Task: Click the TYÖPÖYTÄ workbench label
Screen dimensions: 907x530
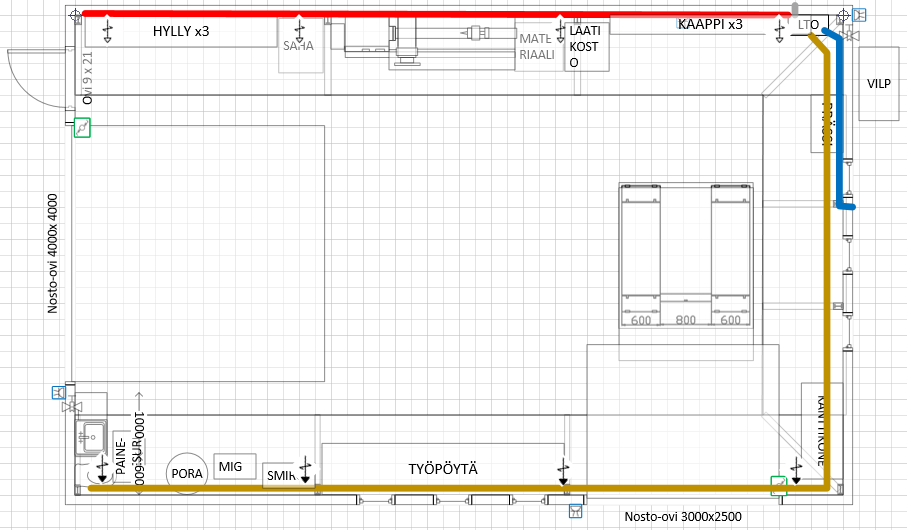Action: pyautogui.click(x=444, y=468)
